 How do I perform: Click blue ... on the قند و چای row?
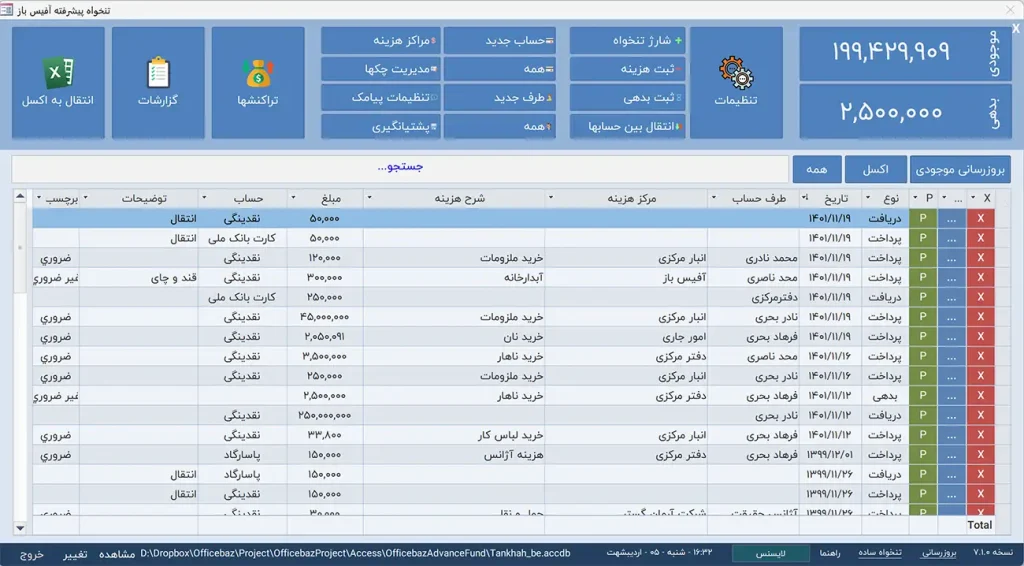952,277
